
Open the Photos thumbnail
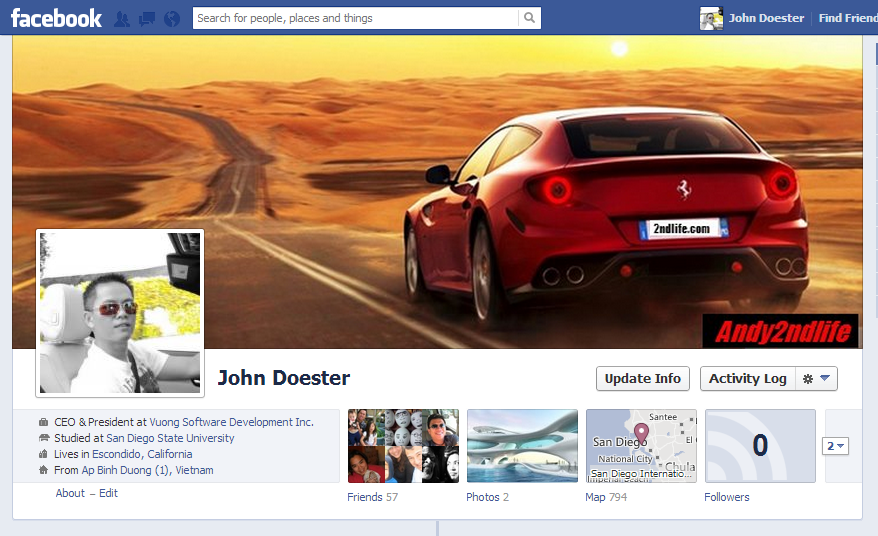point(522,446)
